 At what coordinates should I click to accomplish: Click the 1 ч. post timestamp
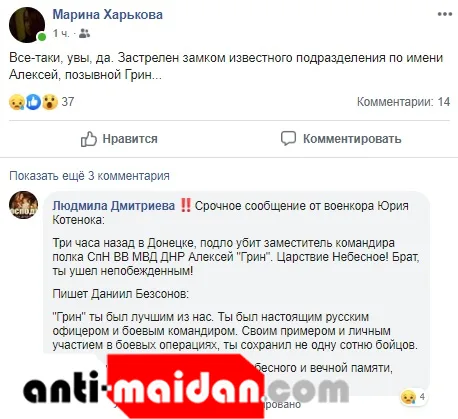(61, 34)
